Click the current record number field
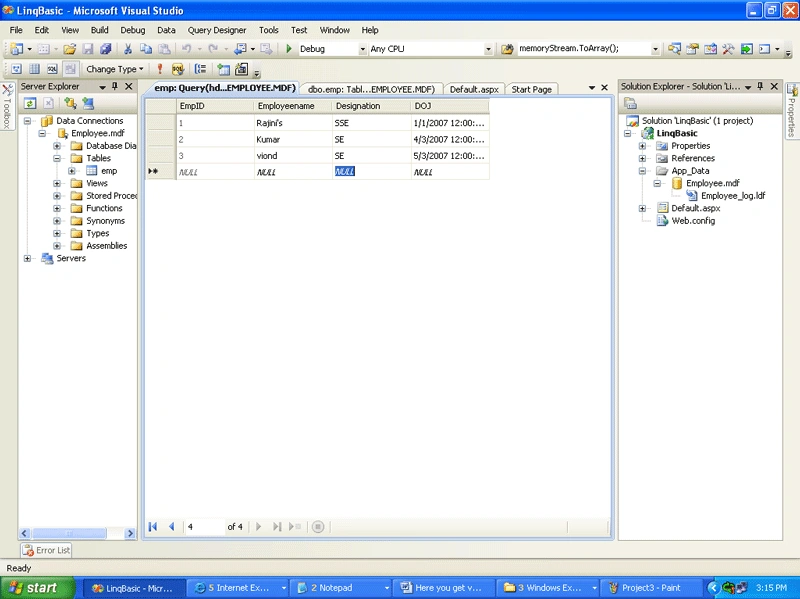Viewport: 800px width, 599px height. (205, 527)
